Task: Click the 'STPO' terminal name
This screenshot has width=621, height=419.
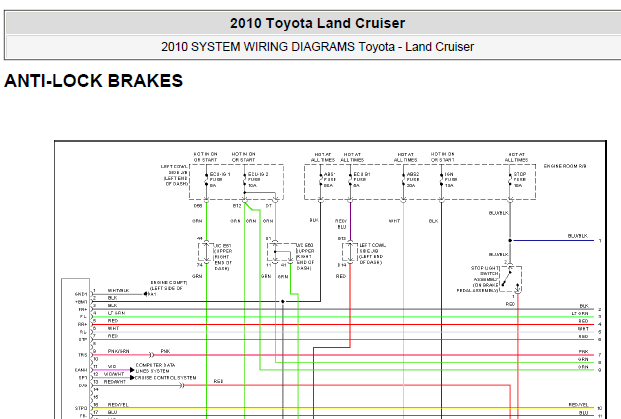Action: 81,408
